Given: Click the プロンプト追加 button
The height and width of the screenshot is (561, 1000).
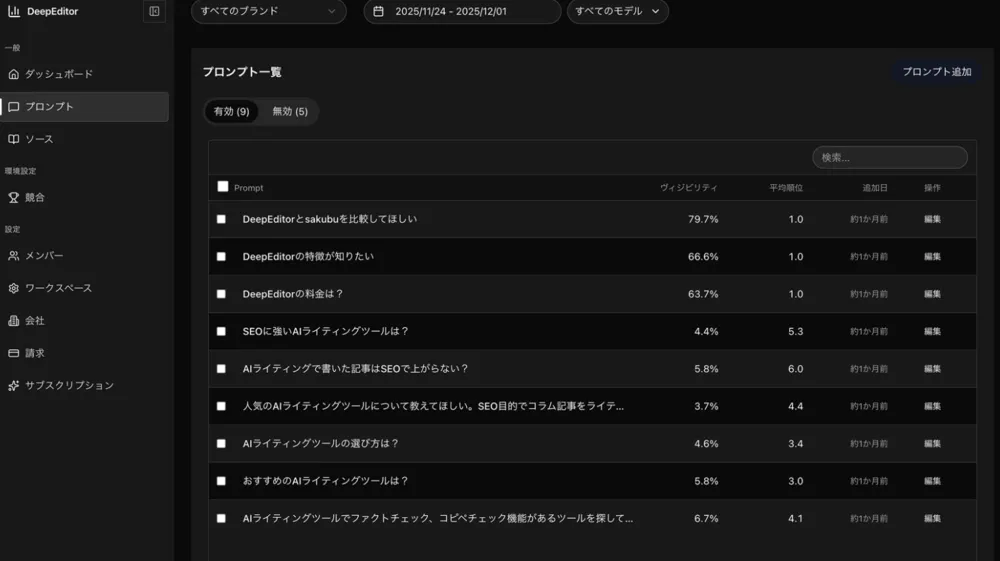Looking at the screenshot, I should (937, 72).
